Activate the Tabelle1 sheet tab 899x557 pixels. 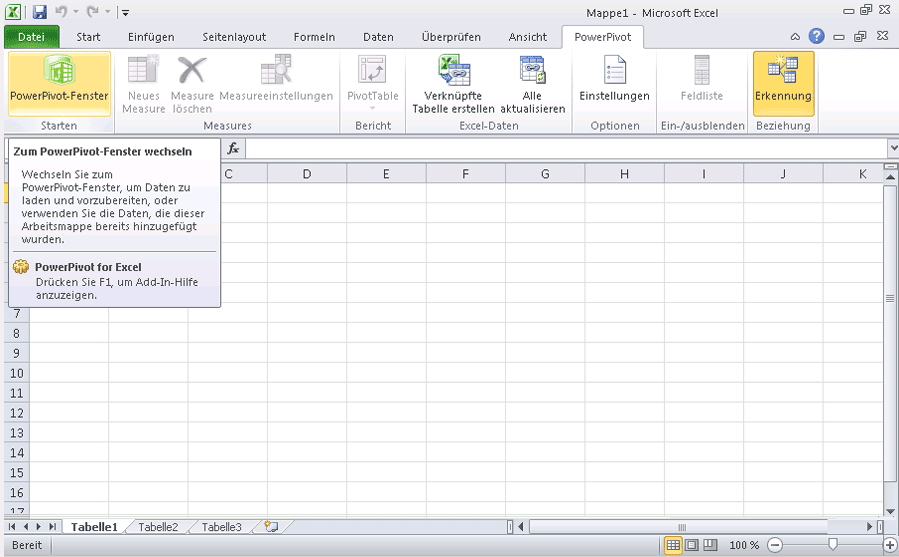(x=94, y=527)
